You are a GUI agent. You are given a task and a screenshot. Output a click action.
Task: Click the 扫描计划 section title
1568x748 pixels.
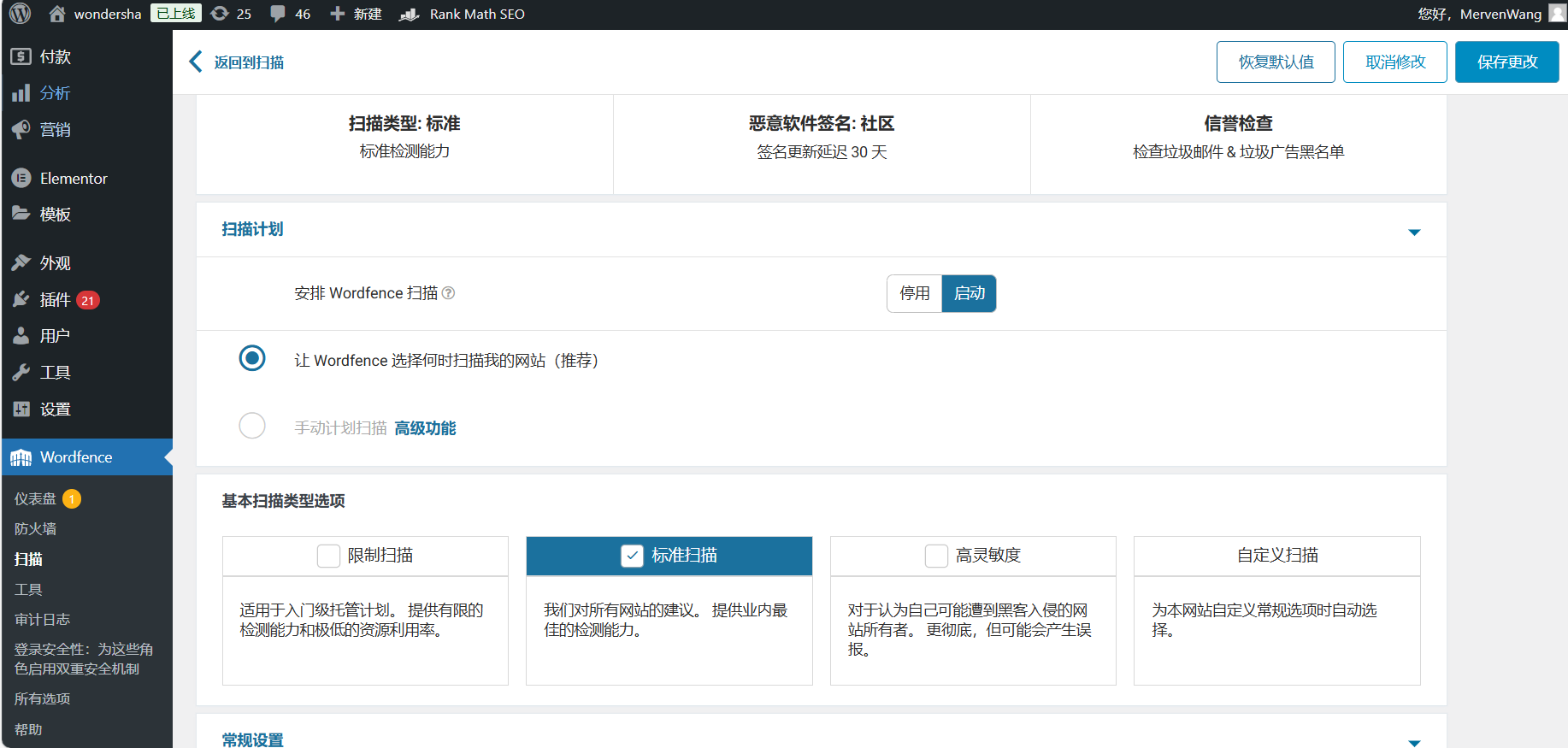(252, 229)
